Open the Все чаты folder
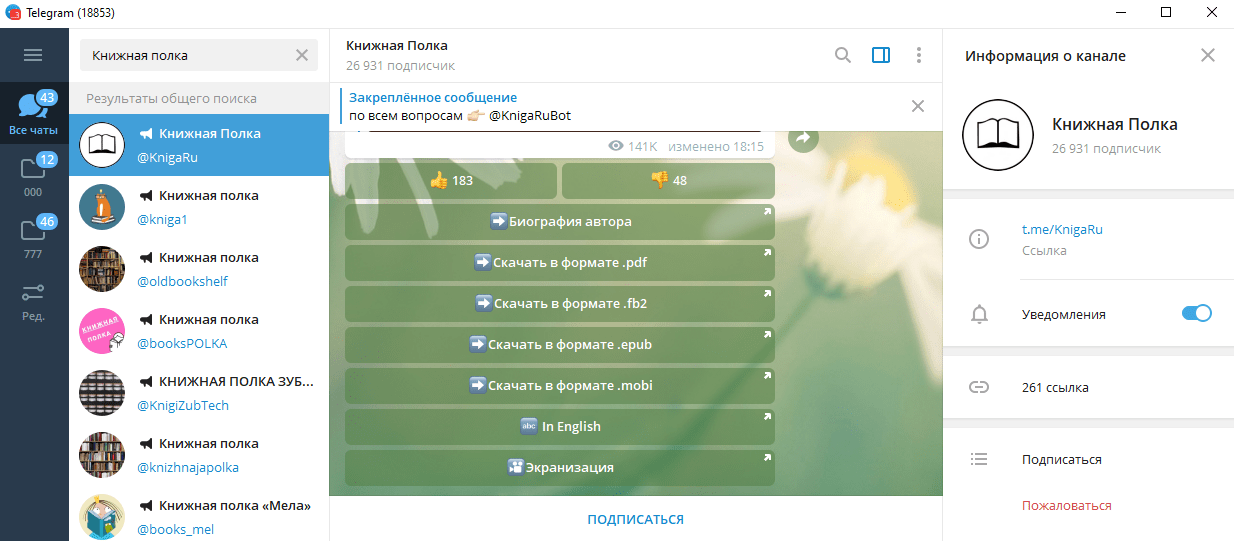This screenshot has height=541, width=1234. pos(34,113)
